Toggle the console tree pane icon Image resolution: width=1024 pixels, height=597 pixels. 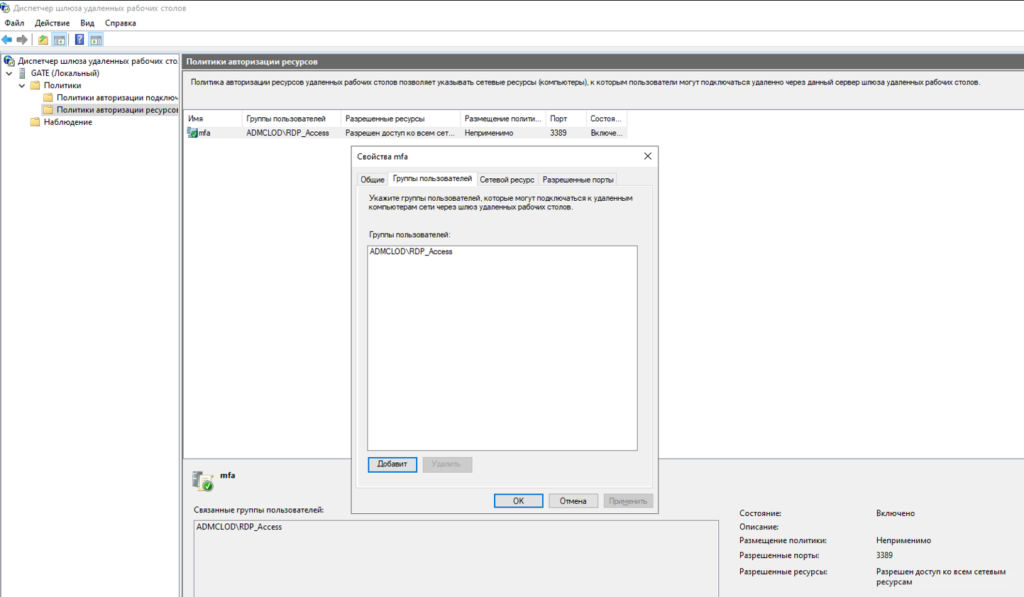pos(60,40)
